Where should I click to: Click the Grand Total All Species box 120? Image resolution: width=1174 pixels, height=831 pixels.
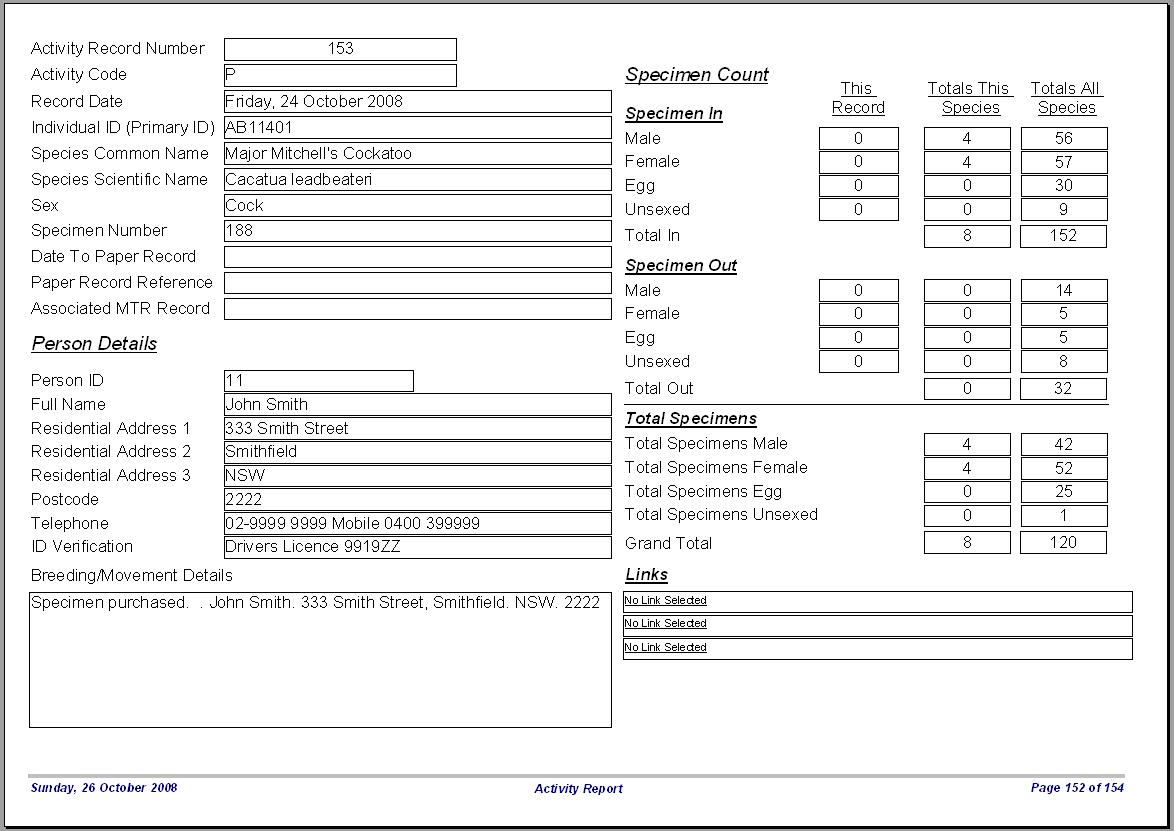click(1063, 543)
